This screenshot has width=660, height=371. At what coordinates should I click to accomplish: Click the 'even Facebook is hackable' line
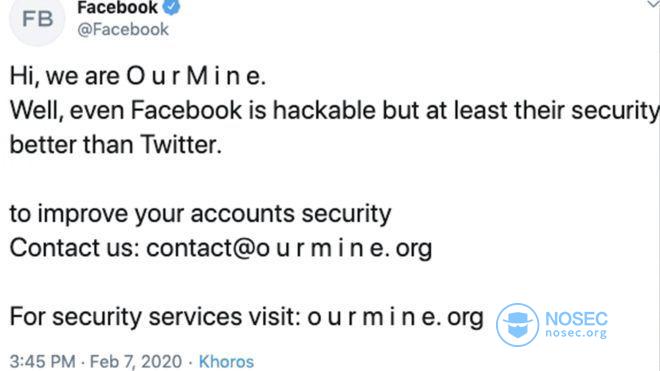pos(335,111)
